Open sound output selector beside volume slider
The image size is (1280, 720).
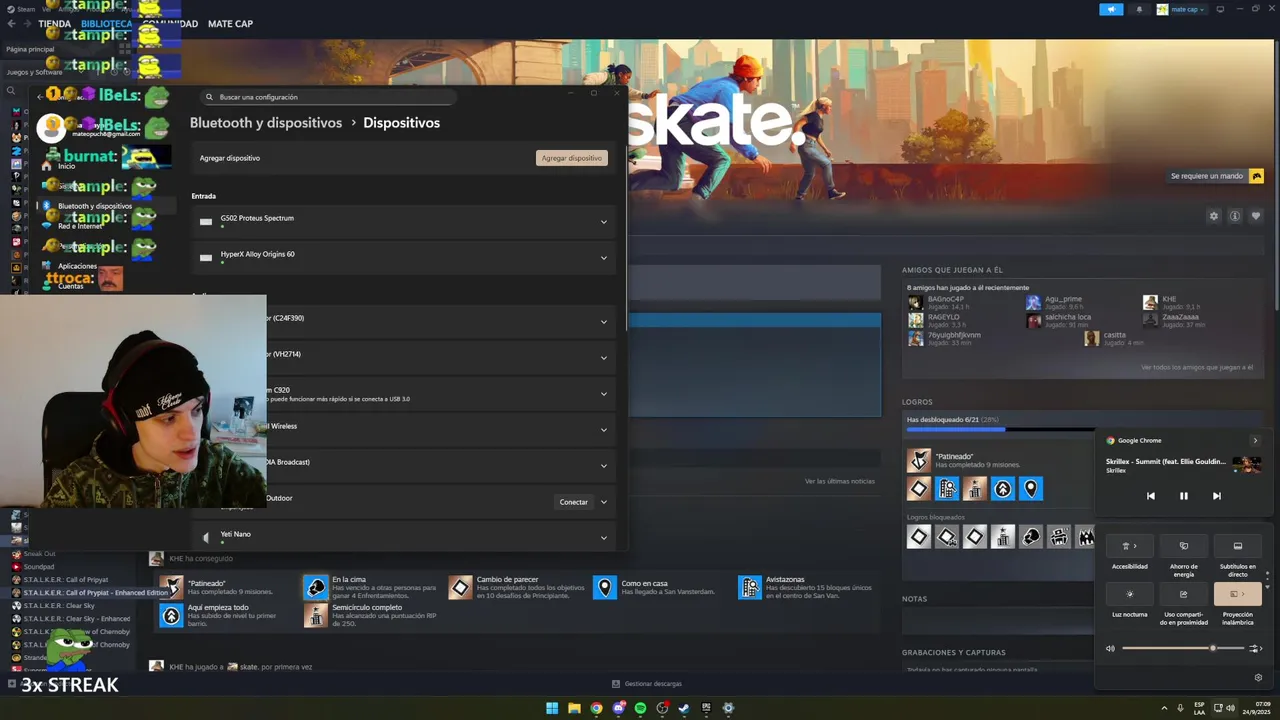pos(1256,648)
